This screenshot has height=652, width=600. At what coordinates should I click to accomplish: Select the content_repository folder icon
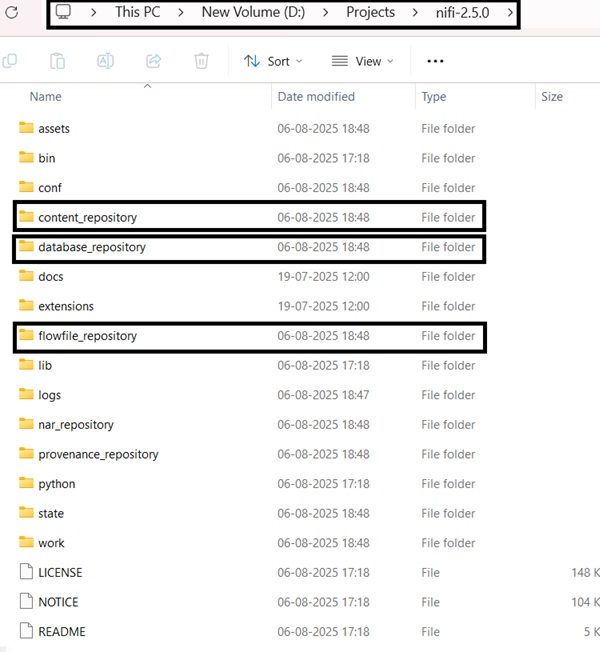click(26, 216)
